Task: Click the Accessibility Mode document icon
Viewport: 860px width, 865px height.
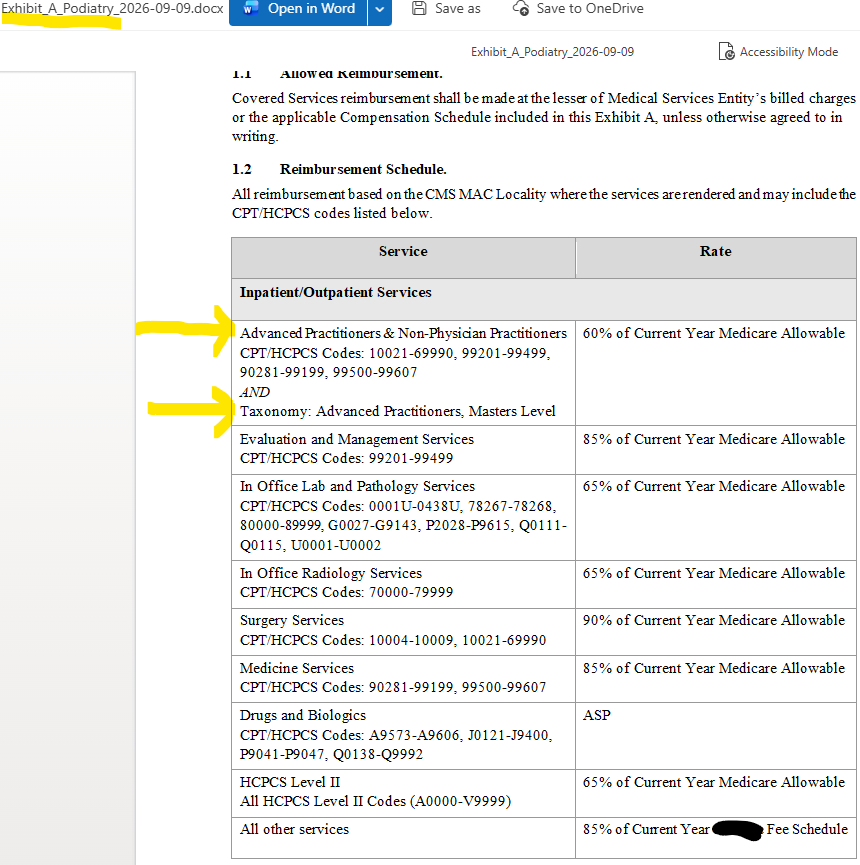Action: 727,51
